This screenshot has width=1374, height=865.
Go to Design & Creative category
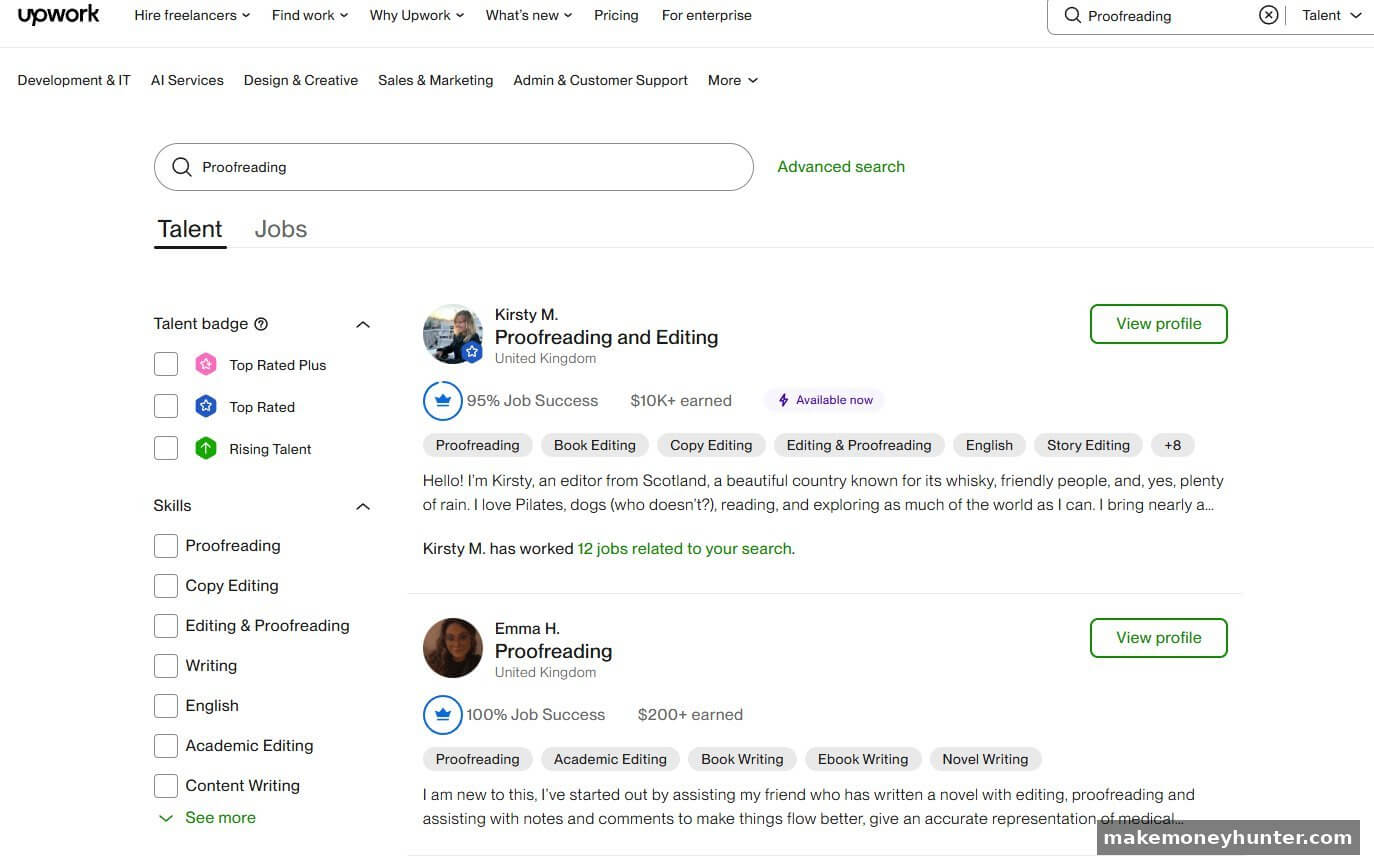click(301, 80)
